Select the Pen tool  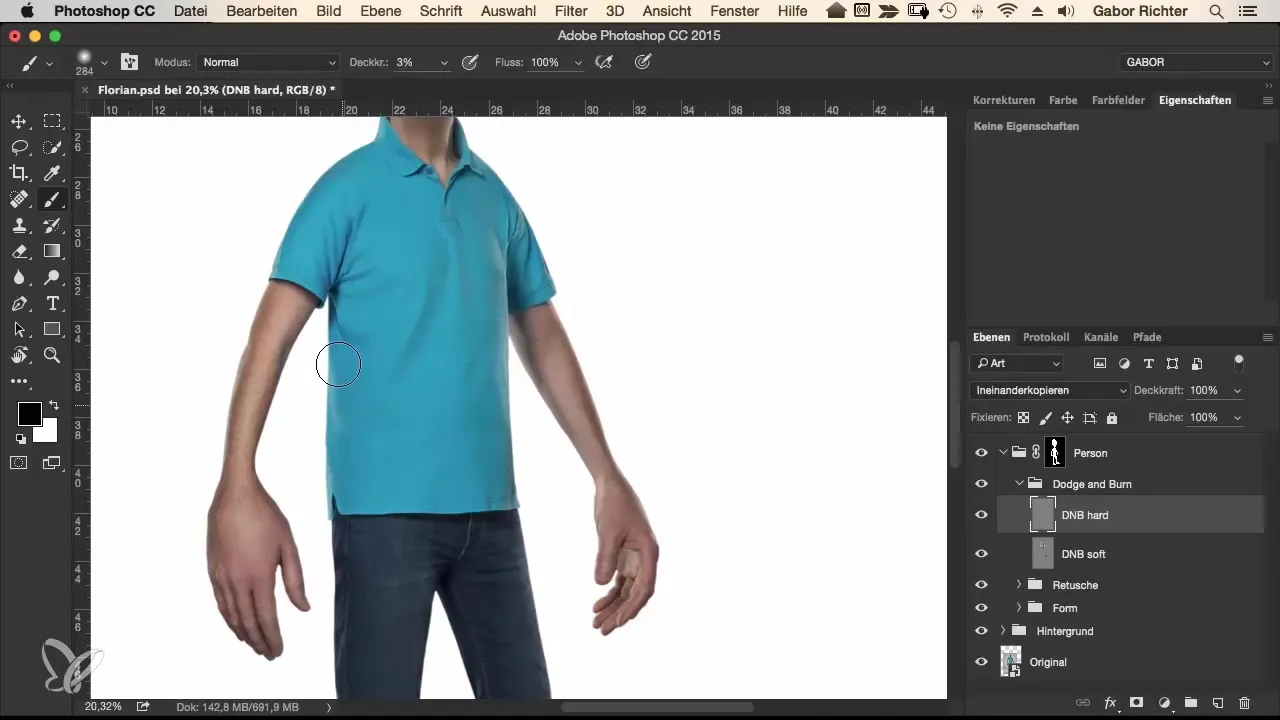tap(19, 303)
